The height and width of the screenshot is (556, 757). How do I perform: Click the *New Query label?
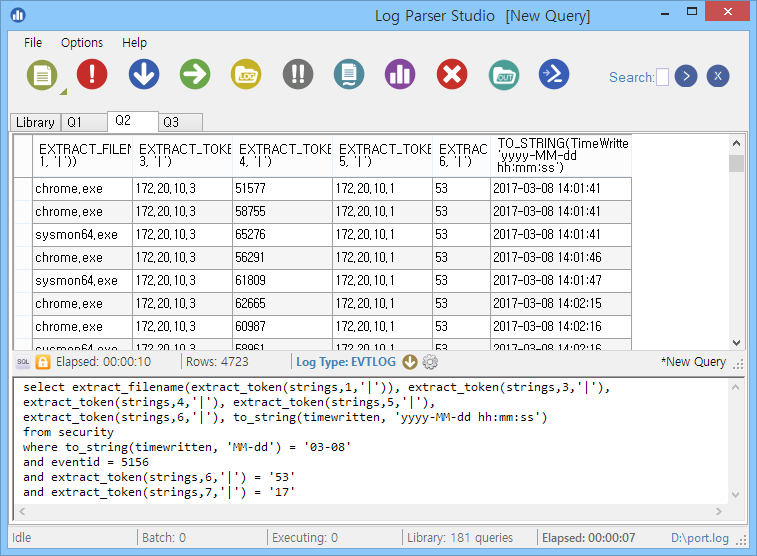[x=693, y=362]
